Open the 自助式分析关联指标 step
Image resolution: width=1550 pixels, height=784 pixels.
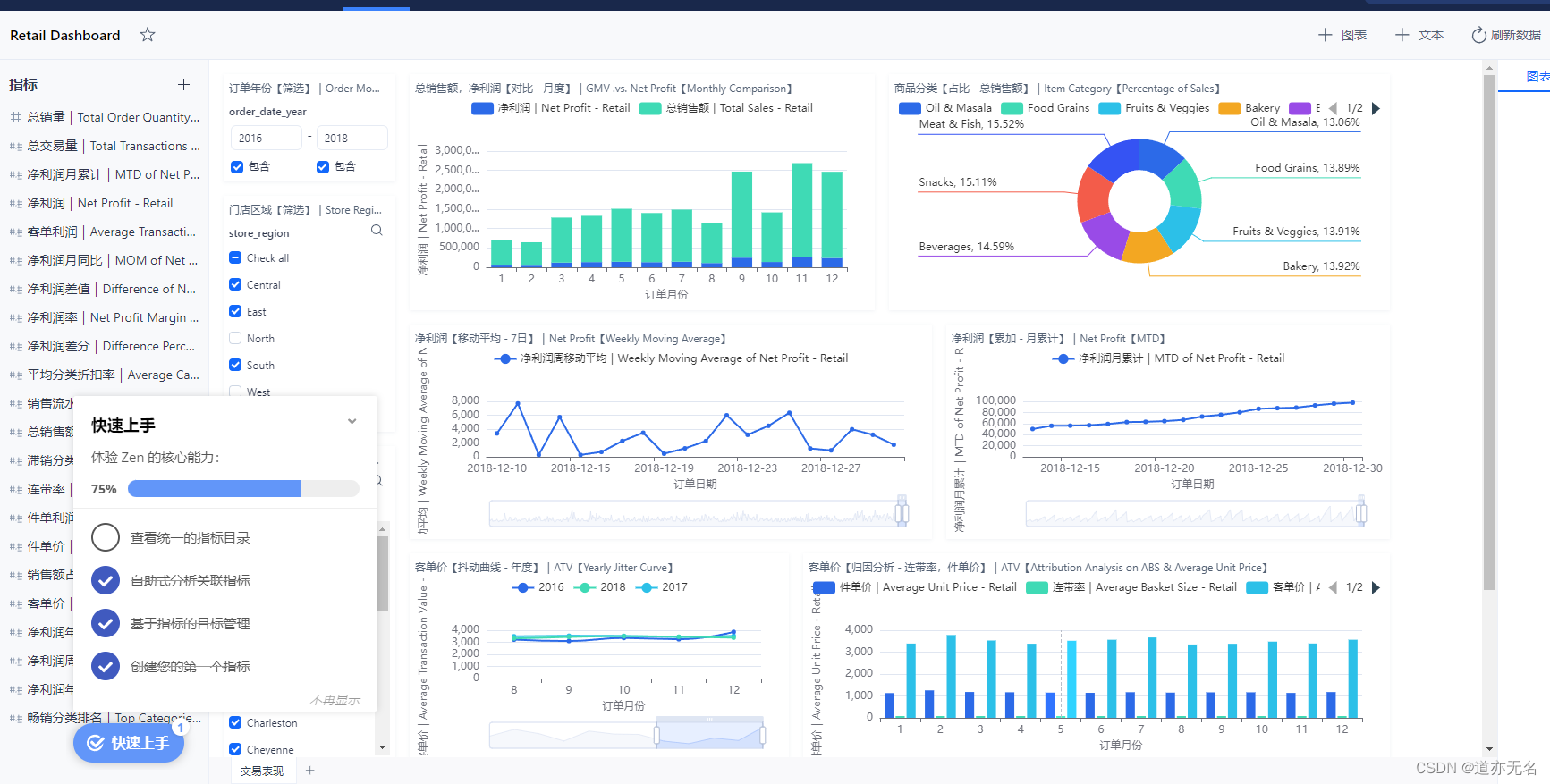pos(190,580)
